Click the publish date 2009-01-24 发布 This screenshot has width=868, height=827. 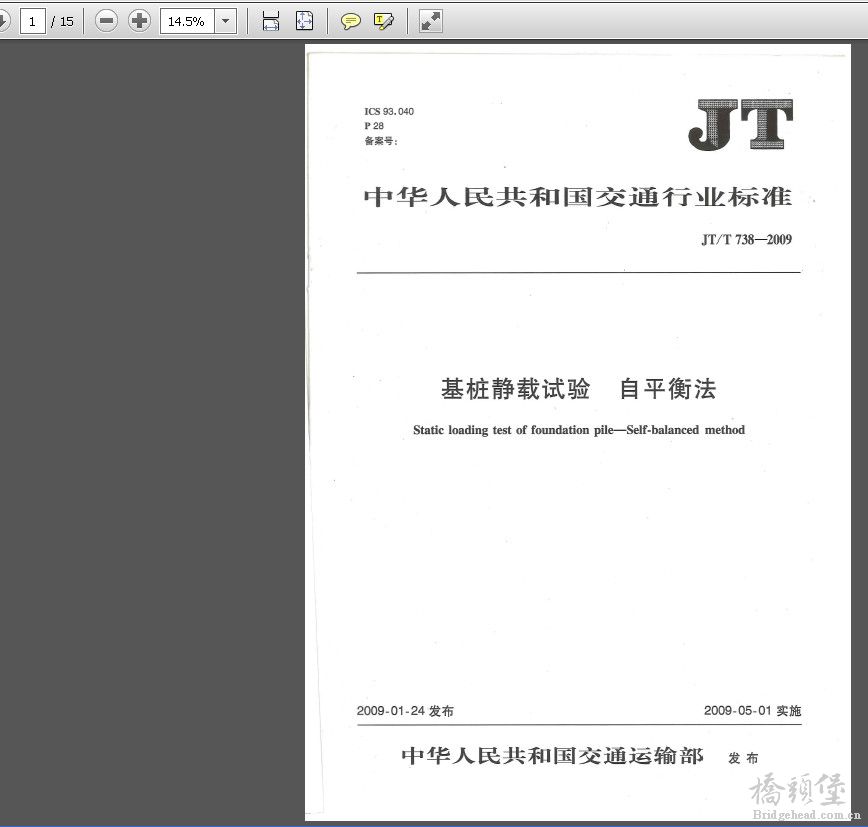pos(405,711)
